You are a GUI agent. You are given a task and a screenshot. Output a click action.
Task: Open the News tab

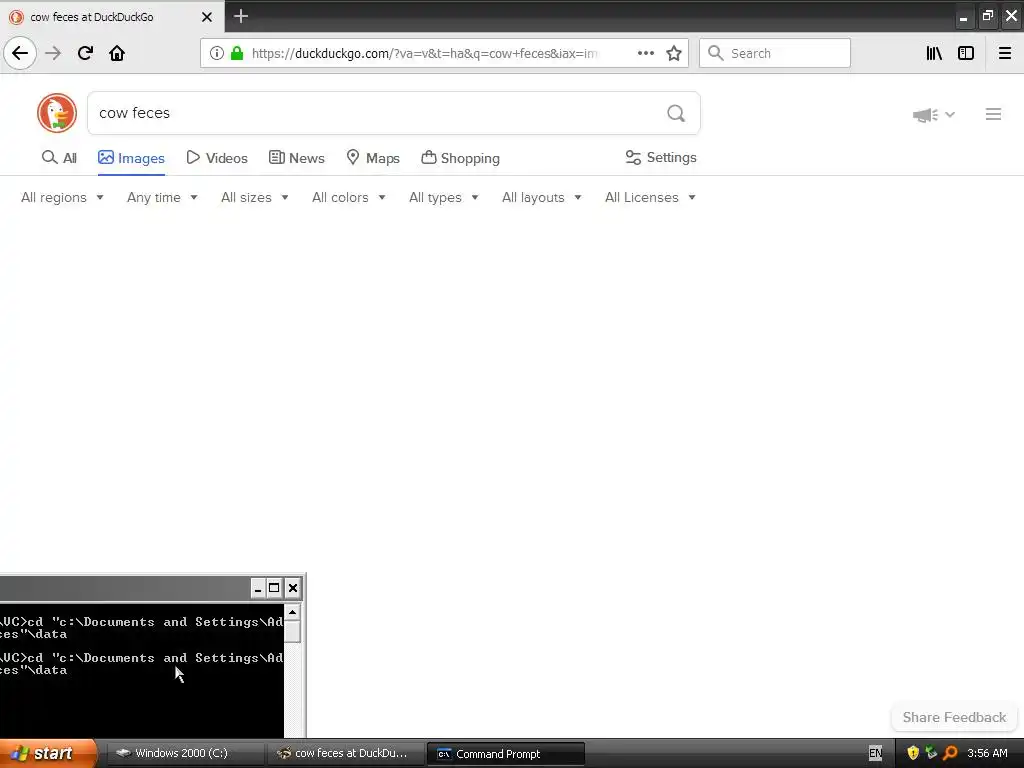[x=296, y=157]
